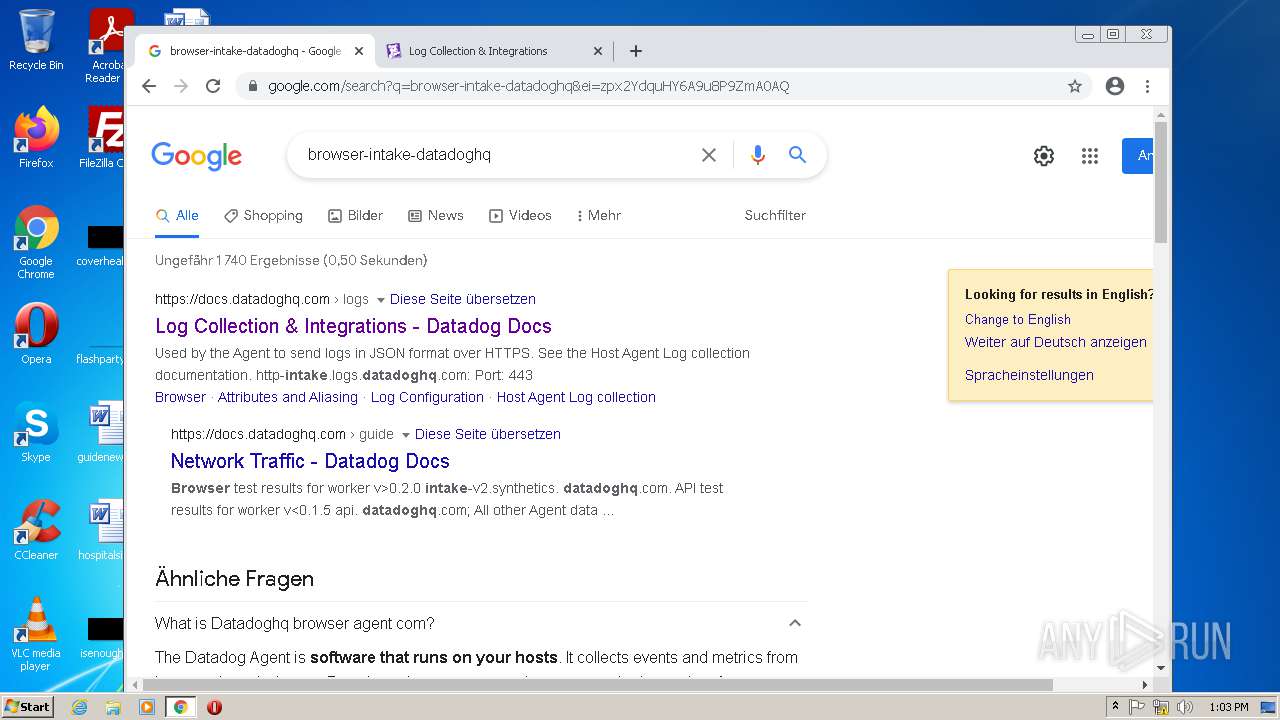1280x720 pixels.
Task: Launch Opera desktop shortcut
Action: [x=36, y=334]
